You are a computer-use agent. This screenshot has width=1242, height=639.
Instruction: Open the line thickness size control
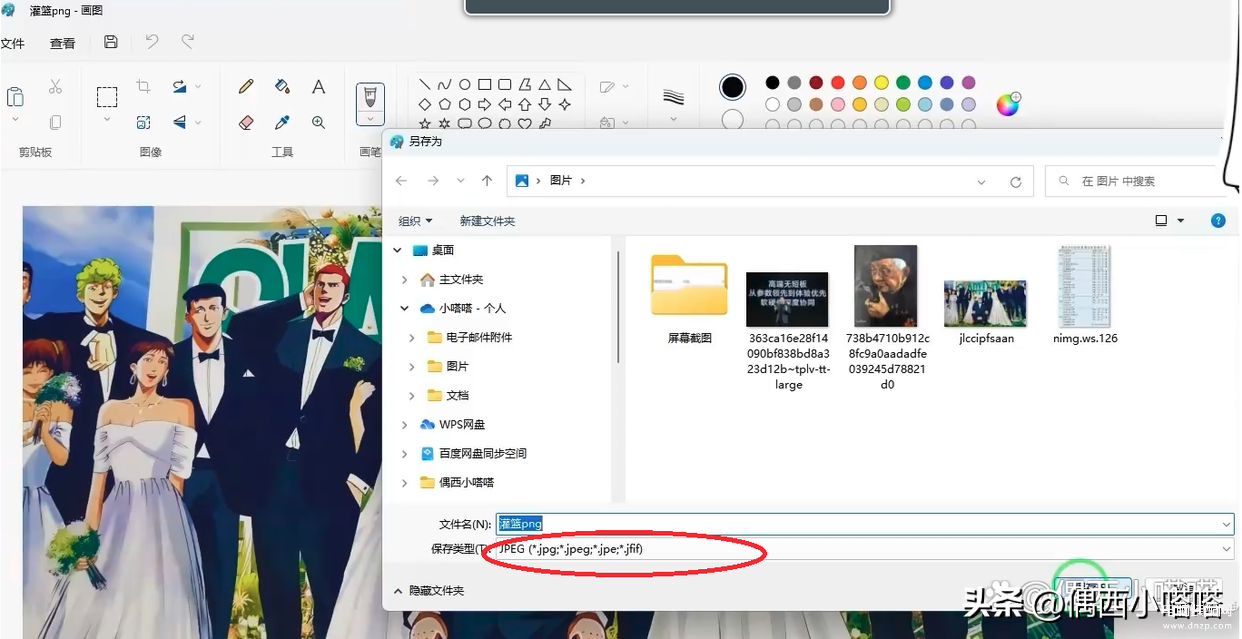pos(673,98)
